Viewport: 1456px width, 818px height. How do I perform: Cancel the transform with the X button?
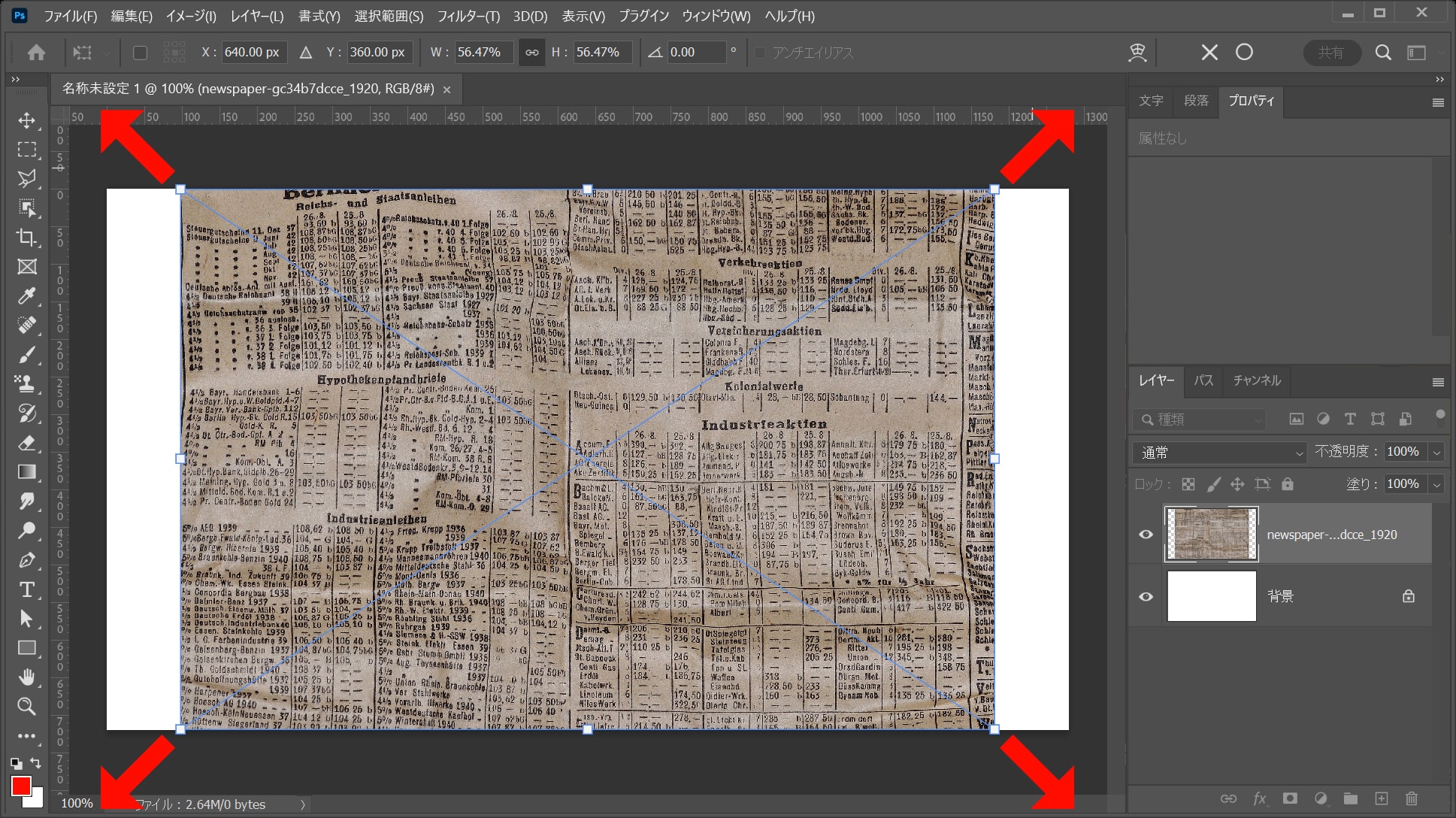(1209, 52)
